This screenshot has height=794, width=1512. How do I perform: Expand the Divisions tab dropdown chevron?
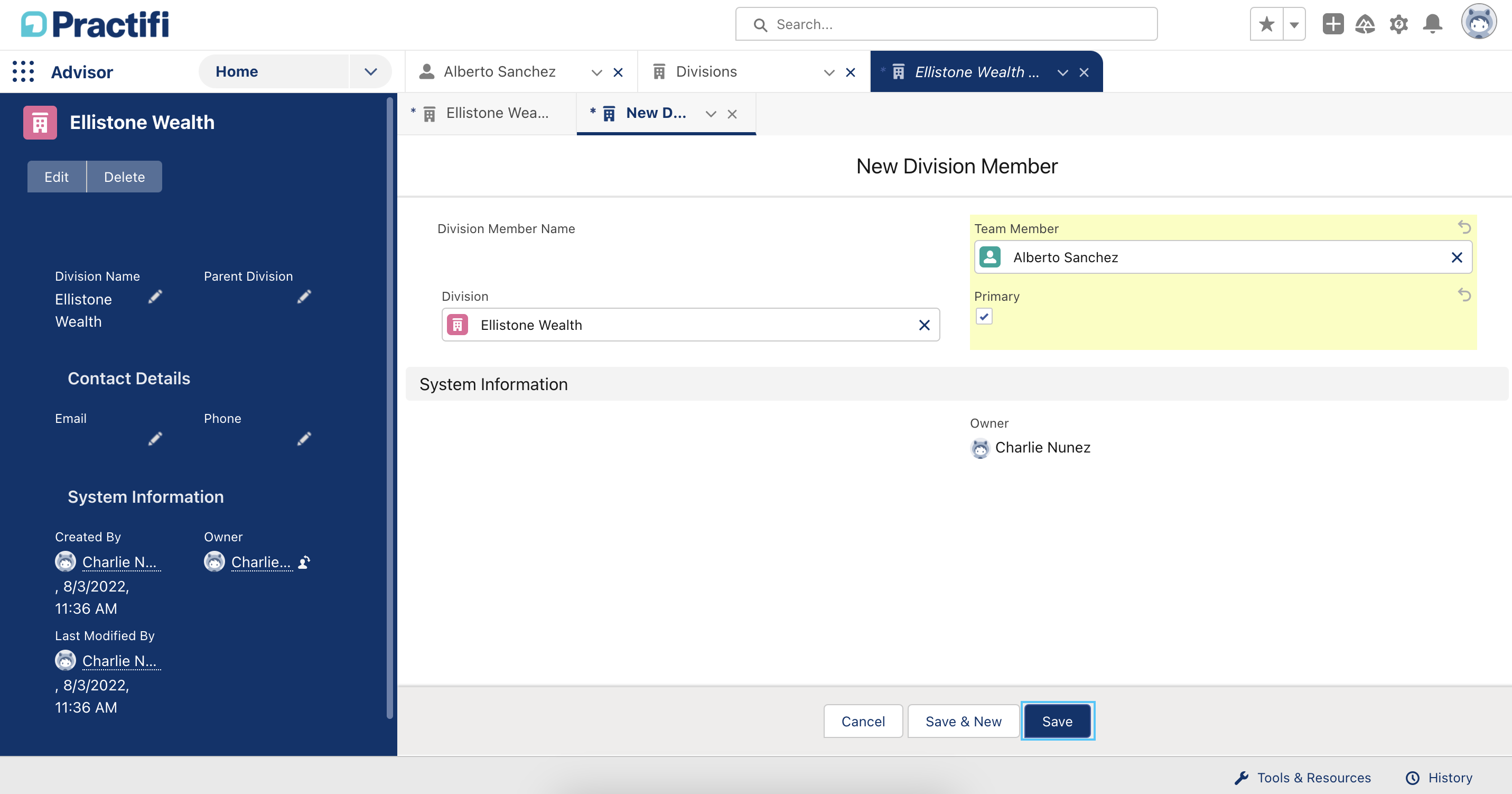829,72
